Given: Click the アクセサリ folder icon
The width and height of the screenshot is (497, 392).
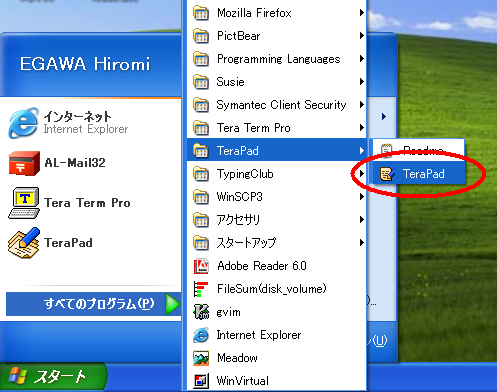Looking at the screenshot, I should point(201,220).
